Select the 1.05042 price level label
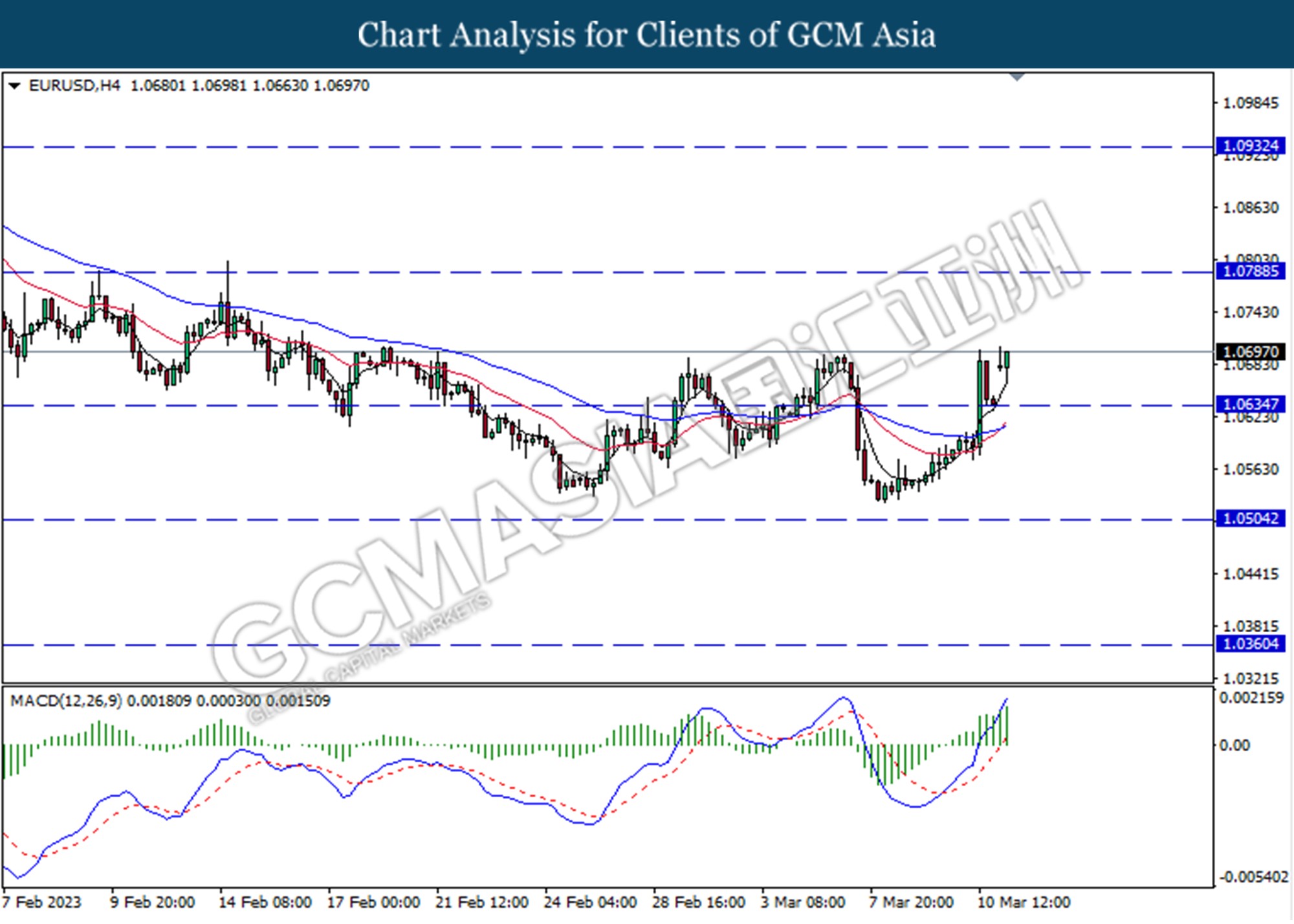Screen dimensions: 1294x924 click(x=1251, y=519)
